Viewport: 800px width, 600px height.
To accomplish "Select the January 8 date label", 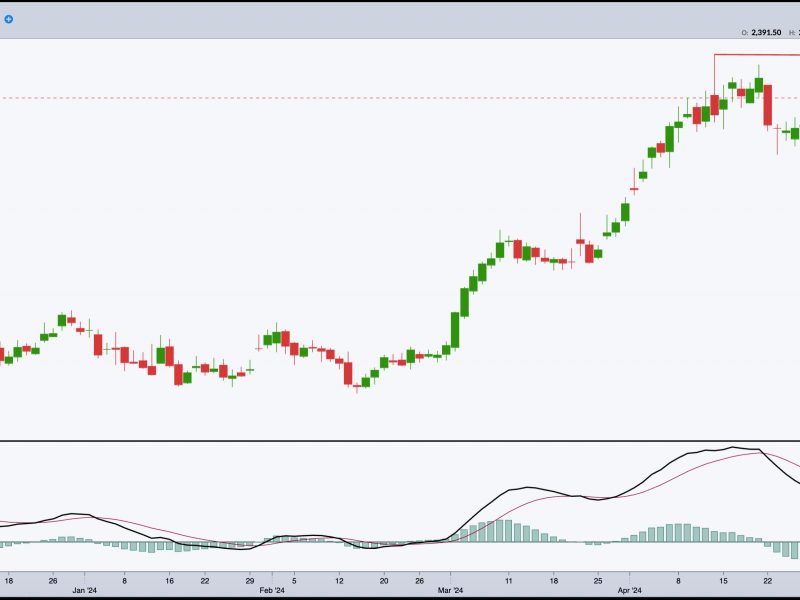I will coord(124,581).
